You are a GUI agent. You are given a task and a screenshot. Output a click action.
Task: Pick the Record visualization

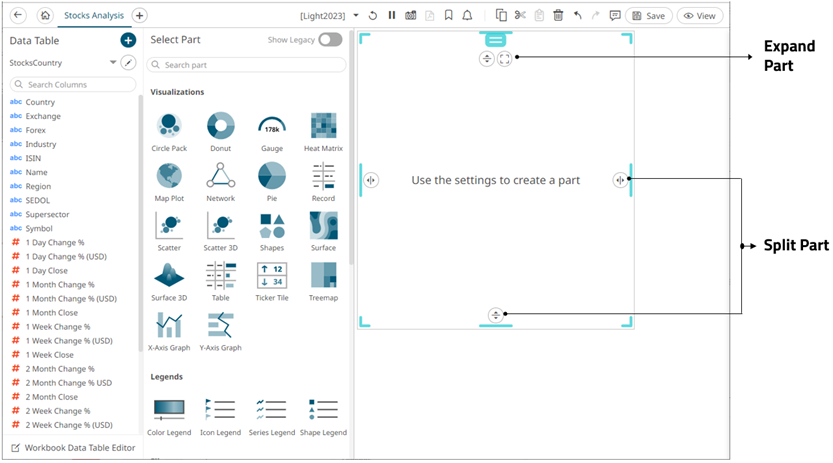pos(323,182)
